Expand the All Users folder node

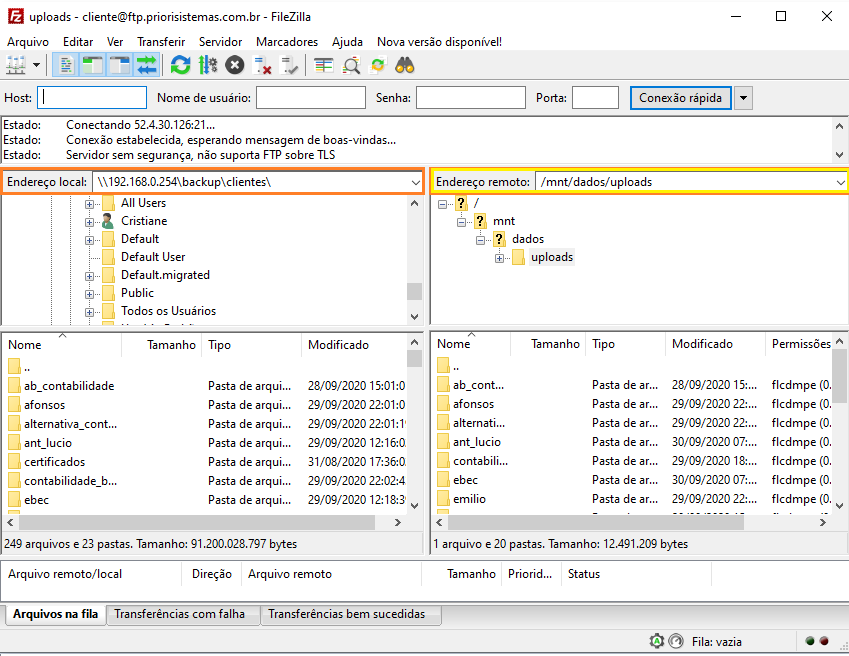pos(89,204)
